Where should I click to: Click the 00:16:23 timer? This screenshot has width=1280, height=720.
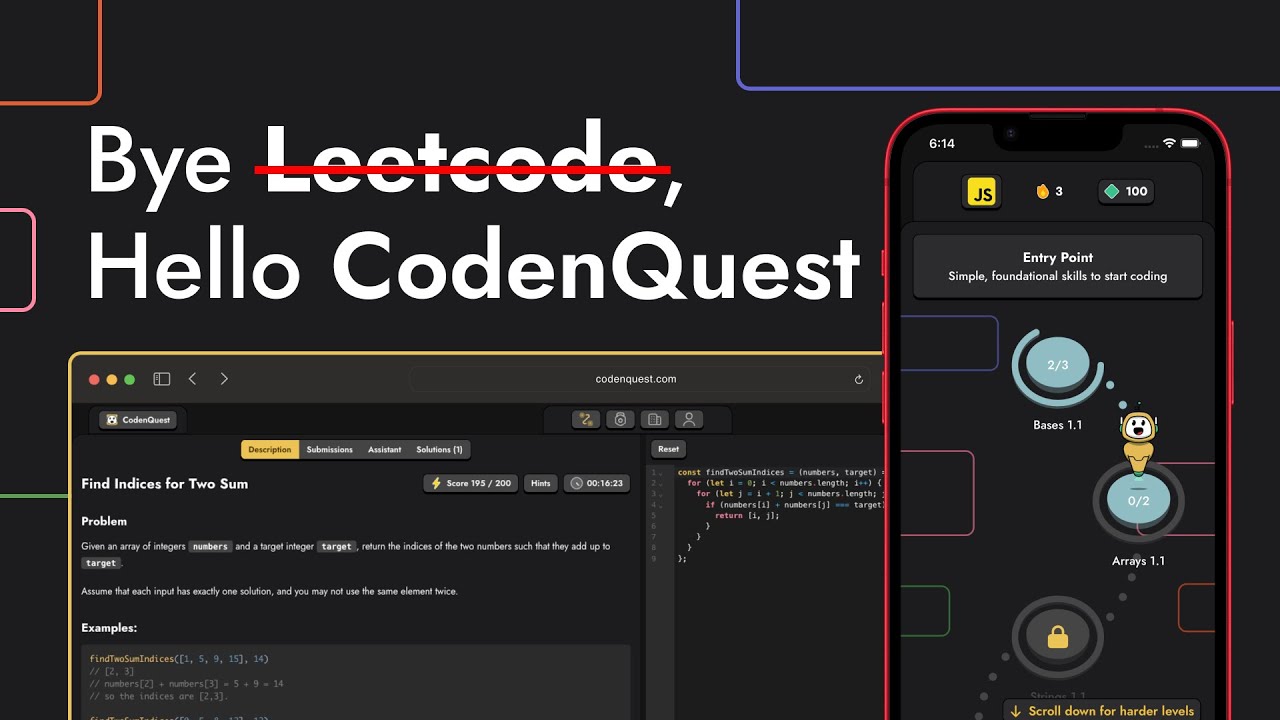tap(597, 483)
